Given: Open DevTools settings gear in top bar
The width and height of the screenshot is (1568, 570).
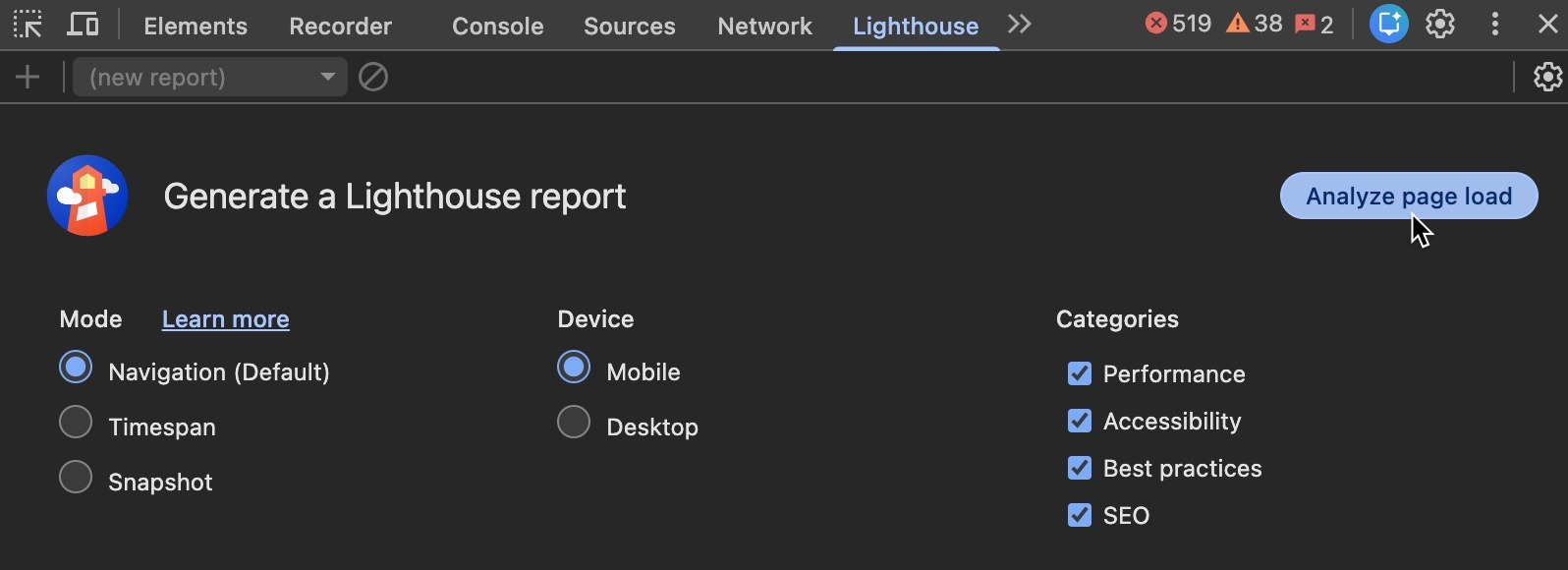Looking at the screenshot, I should tap(1440, 24).
